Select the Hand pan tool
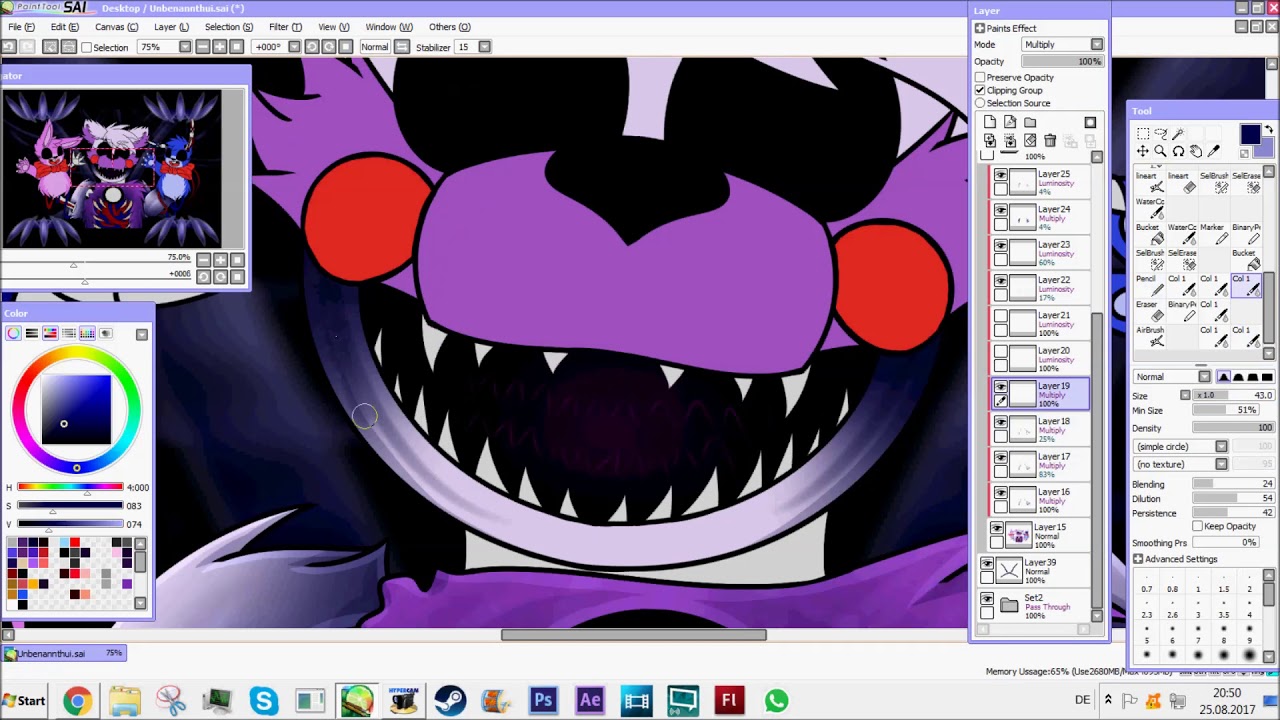This screenshot has height=720, width=1280. [x=1196, y=151]
